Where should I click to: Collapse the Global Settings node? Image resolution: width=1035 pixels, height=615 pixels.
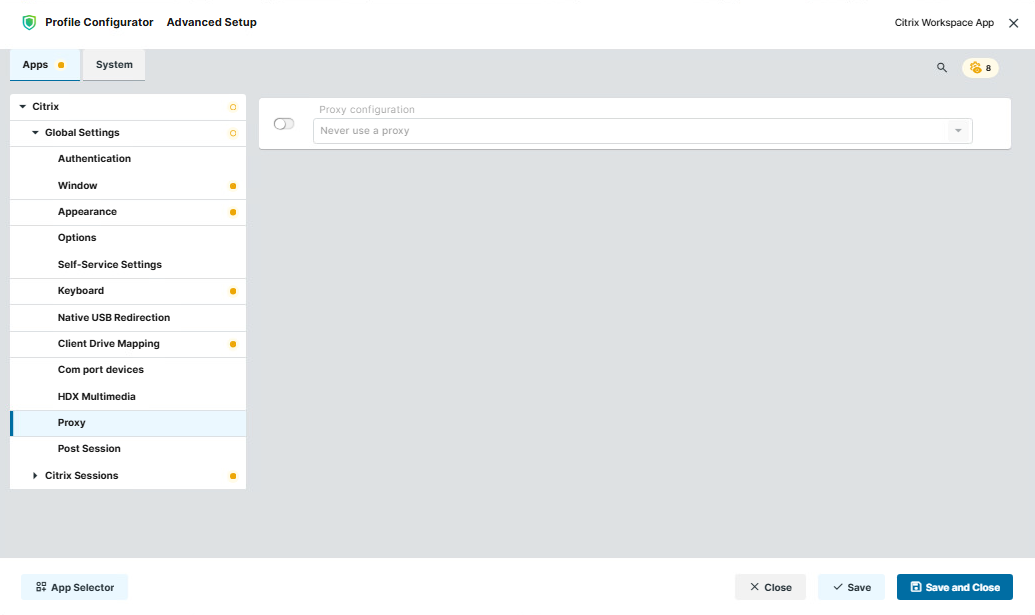click(x=35, y=133)
